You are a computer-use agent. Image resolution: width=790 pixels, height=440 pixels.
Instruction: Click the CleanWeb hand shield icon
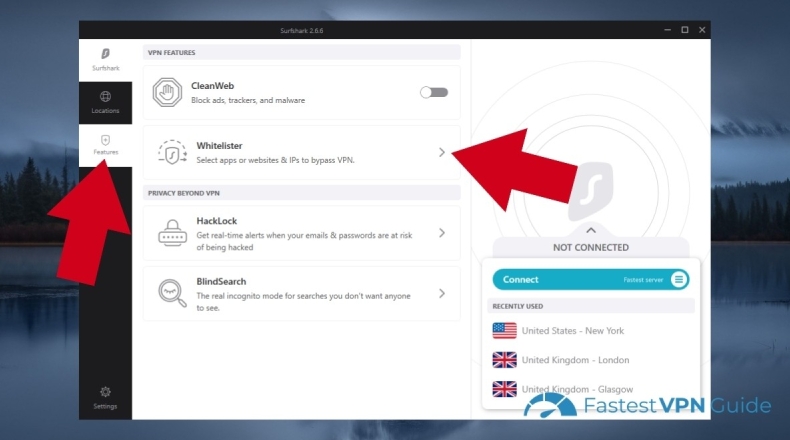[168, 93]
